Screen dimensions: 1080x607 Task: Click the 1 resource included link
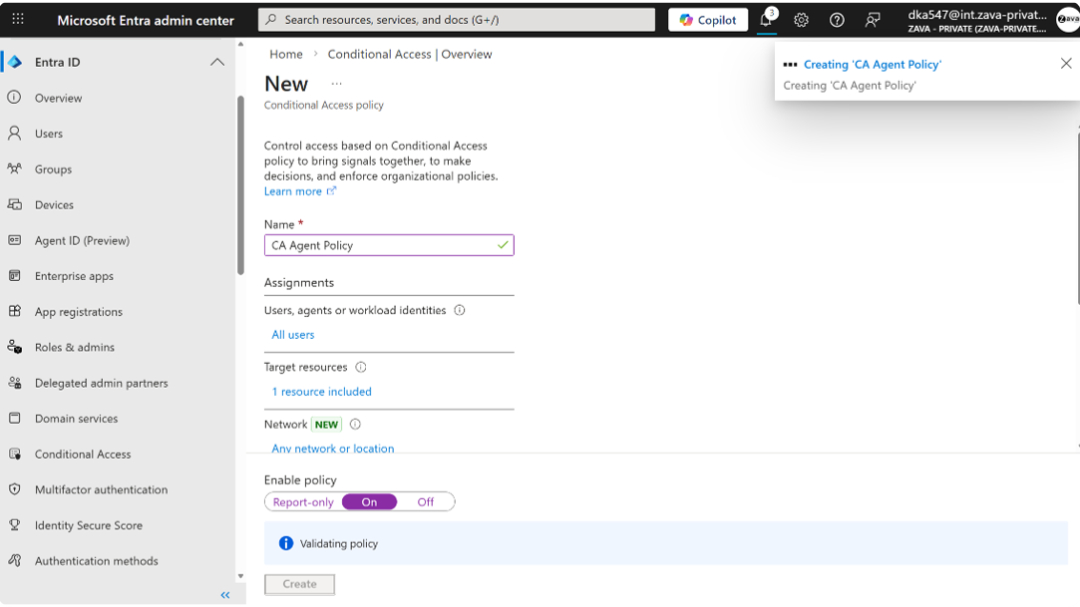322,391
